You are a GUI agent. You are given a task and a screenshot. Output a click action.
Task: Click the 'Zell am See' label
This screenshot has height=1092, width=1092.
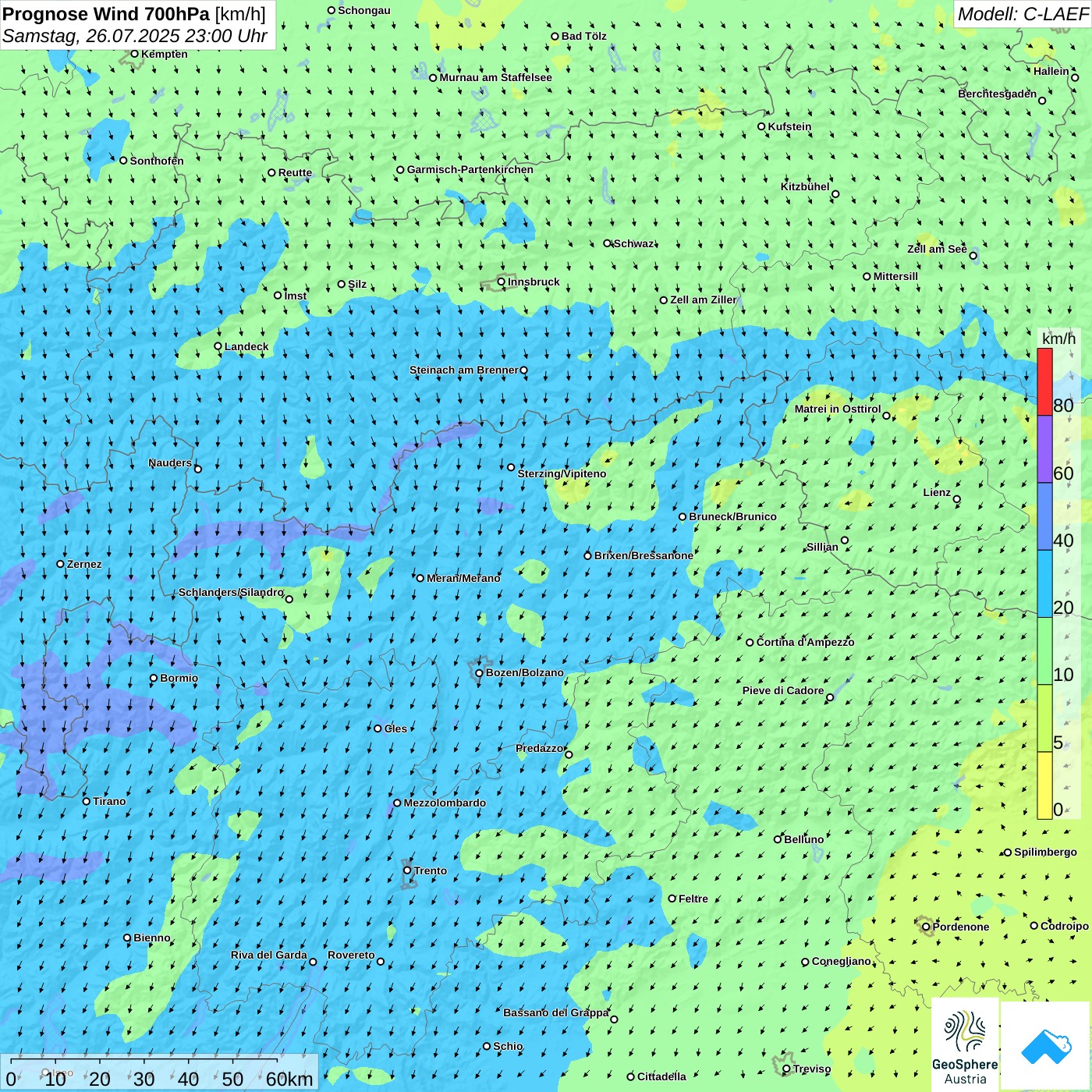pyautogui.click(x=937, y=249)
